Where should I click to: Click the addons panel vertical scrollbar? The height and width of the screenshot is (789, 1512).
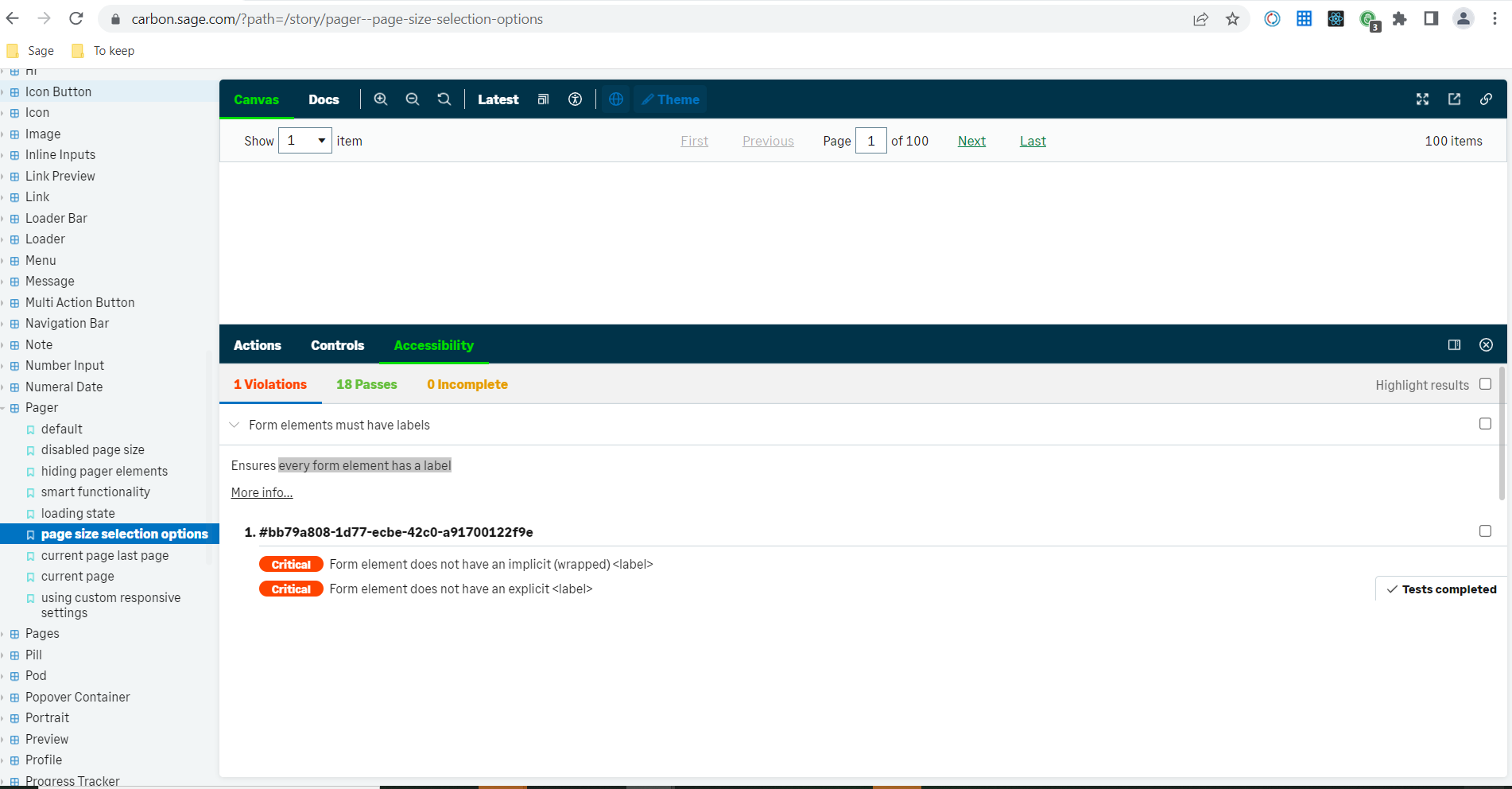coord(1502,433)
